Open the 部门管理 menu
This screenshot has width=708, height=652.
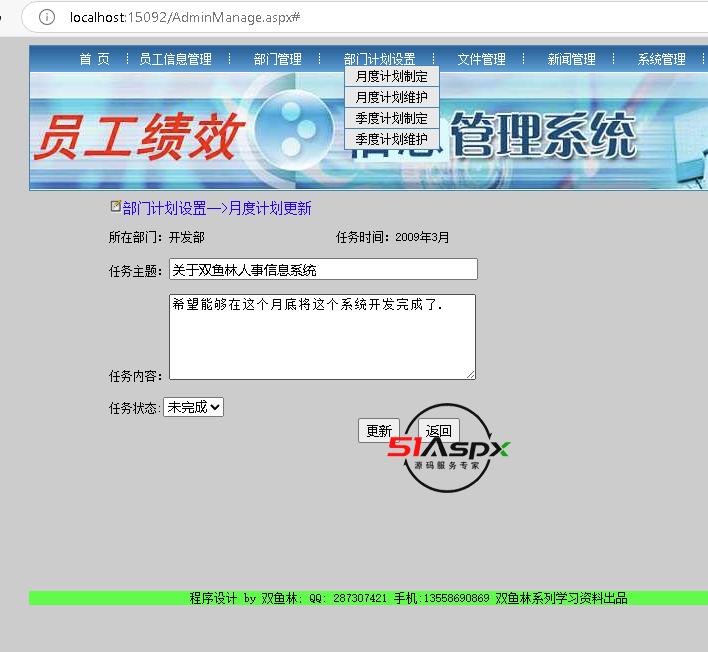pyautogui.click(x=277, y=59)
